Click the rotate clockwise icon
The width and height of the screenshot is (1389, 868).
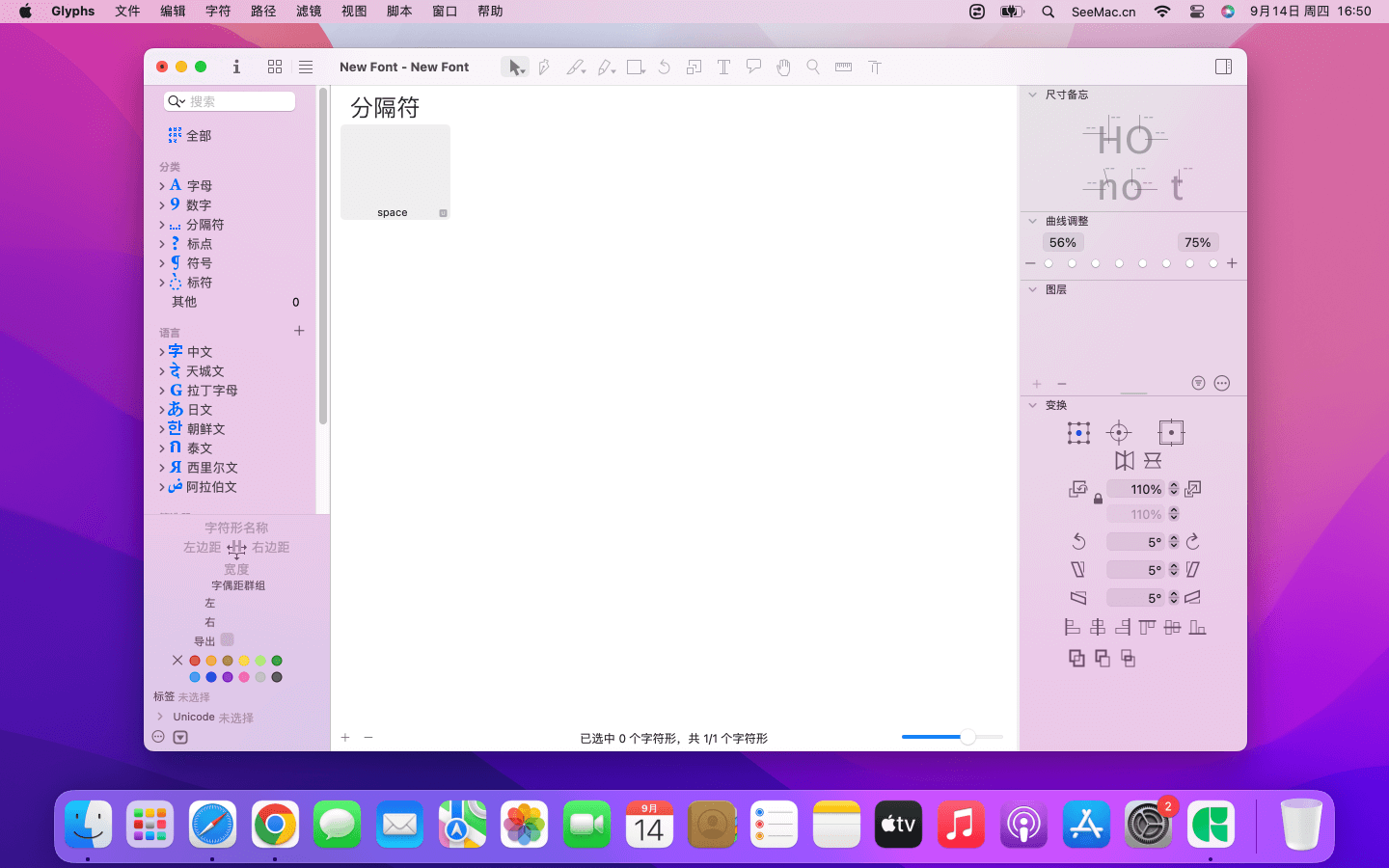tap(1193, 541)
